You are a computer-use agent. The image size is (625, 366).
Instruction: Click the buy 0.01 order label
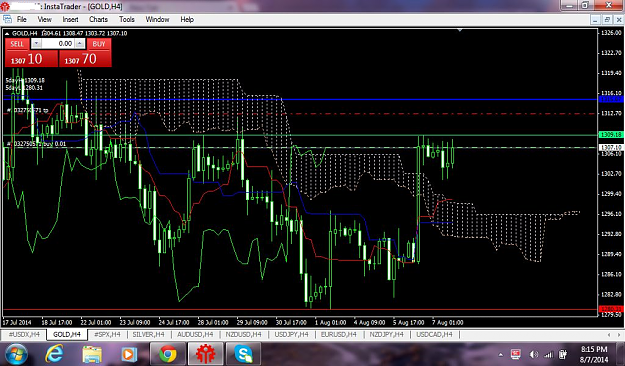point(37,144)
